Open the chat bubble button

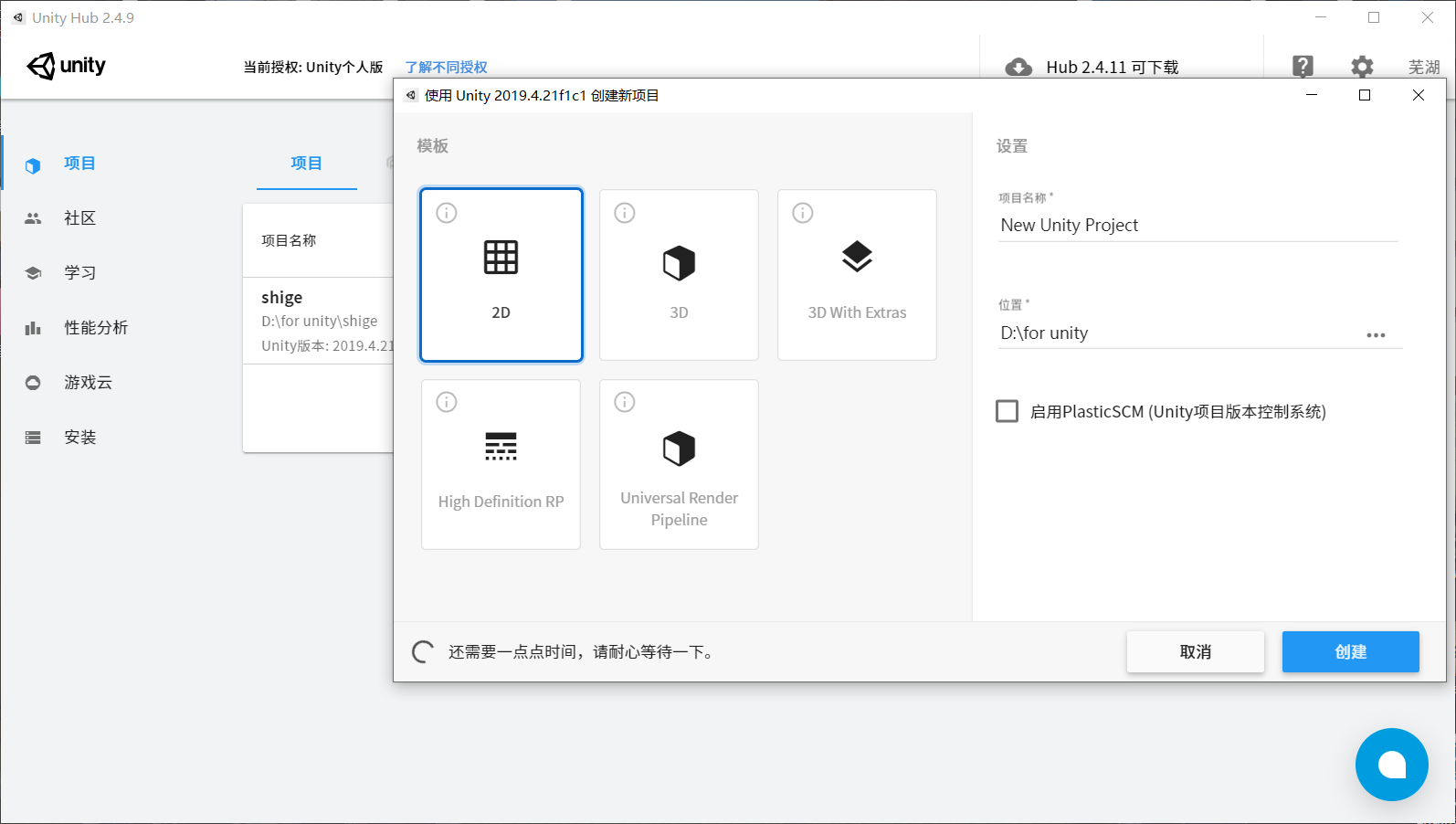(1391, 765)
